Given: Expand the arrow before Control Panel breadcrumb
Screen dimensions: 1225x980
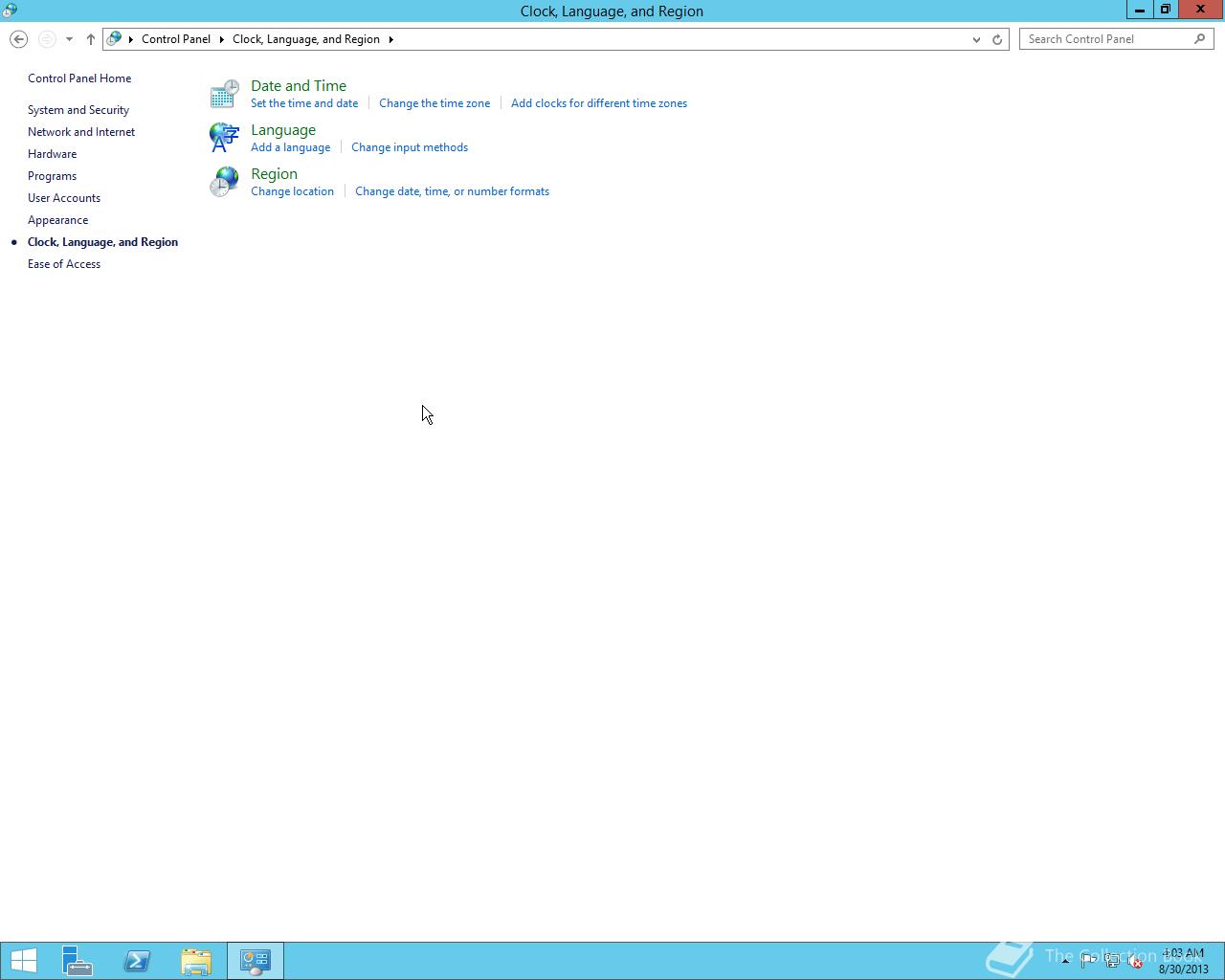Looking at the screenshot, I should [131, 39].
